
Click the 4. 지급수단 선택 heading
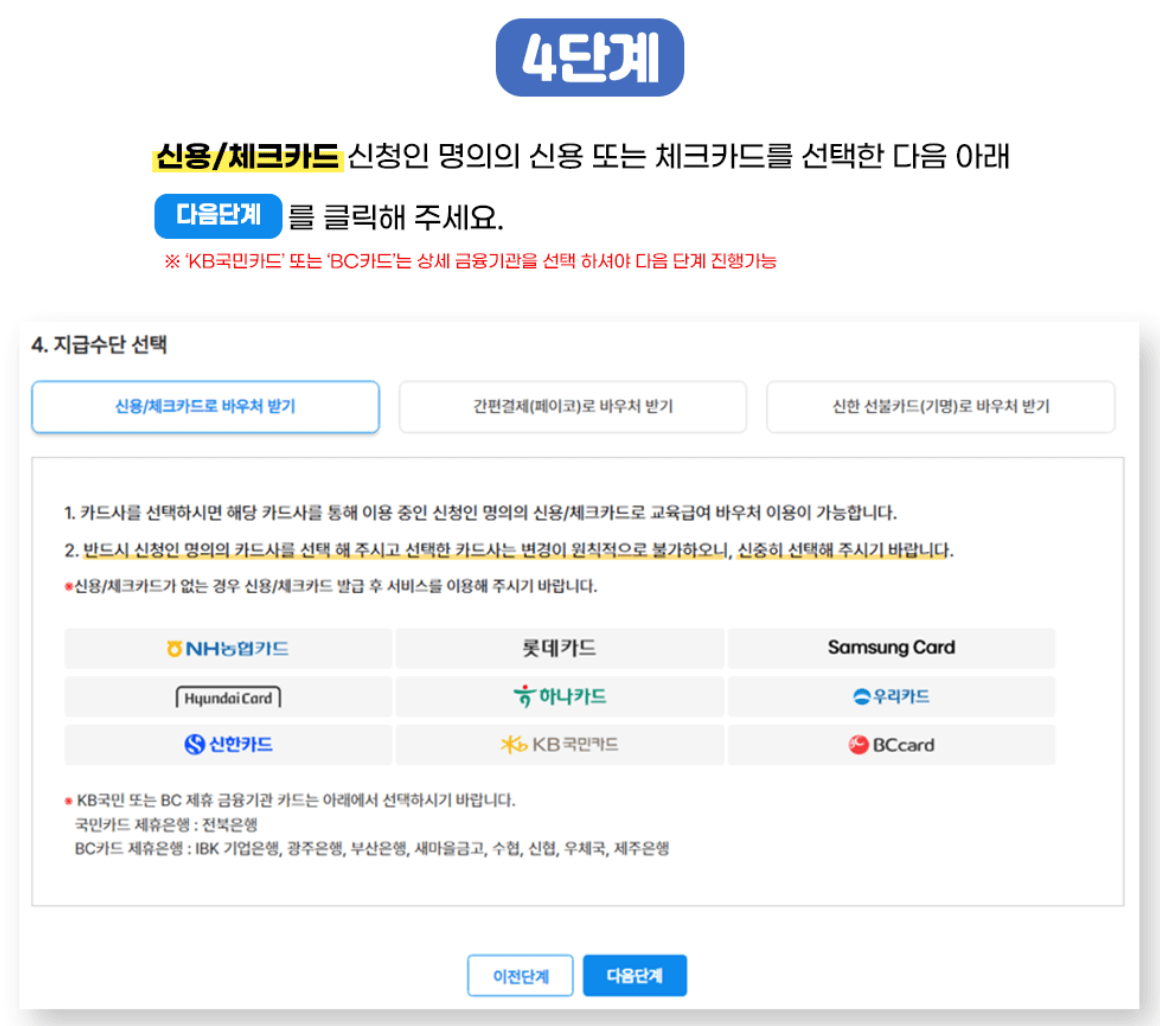(x=99, y=344)
